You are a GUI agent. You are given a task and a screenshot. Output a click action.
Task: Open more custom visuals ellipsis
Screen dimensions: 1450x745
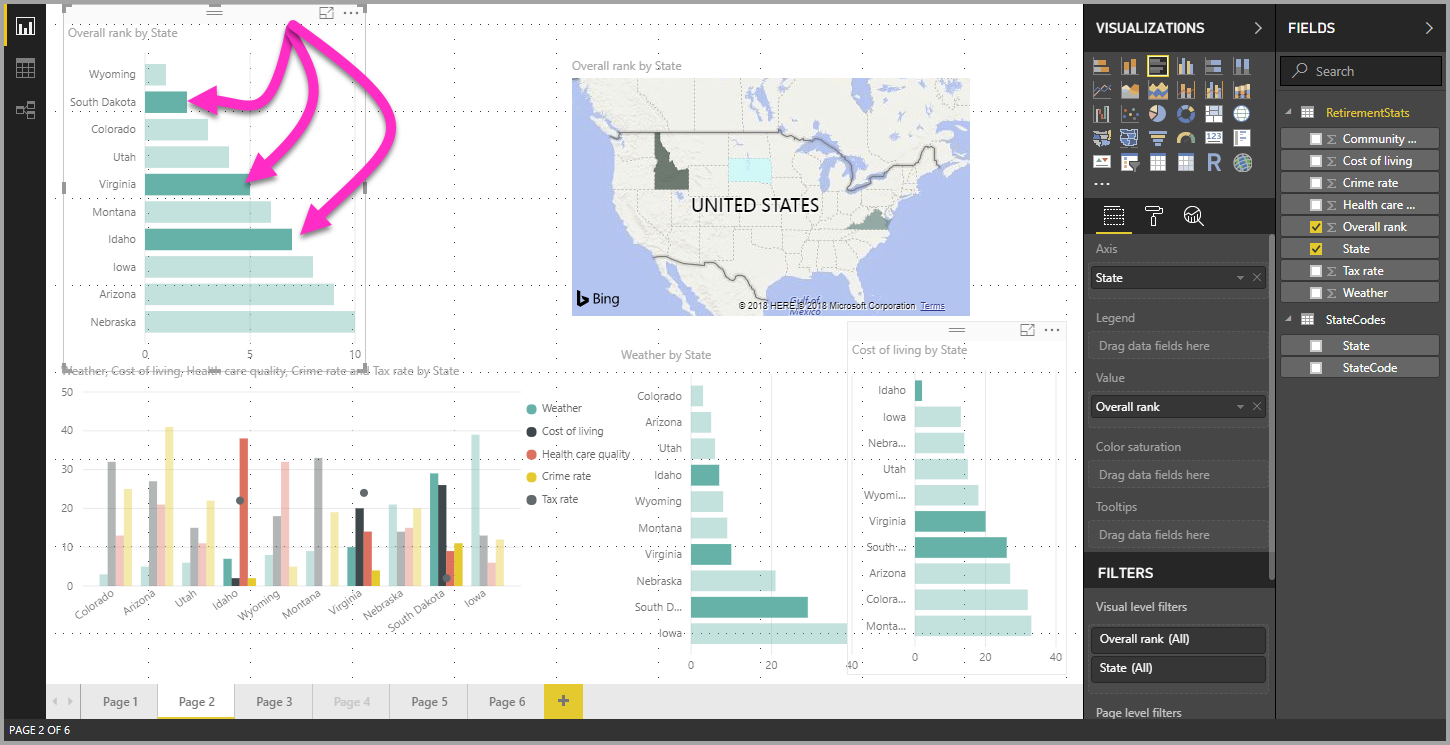pos(1102,184)
